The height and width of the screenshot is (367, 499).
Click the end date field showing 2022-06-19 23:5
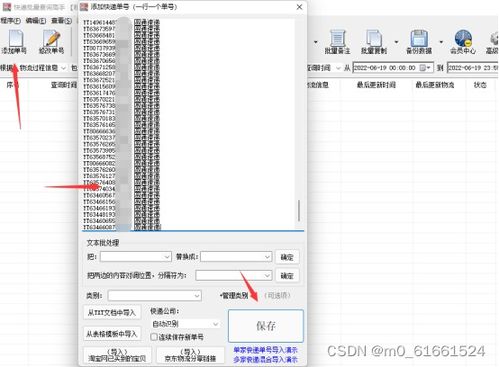(x=473, y=68)
